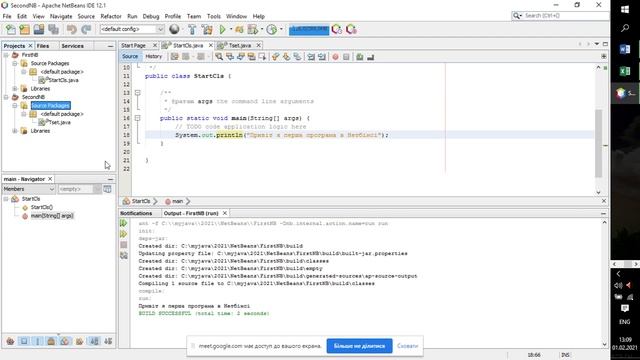Toggle Show Inherited Members in Navigator
Screen dimensions: 640x360
click(11, 341)
